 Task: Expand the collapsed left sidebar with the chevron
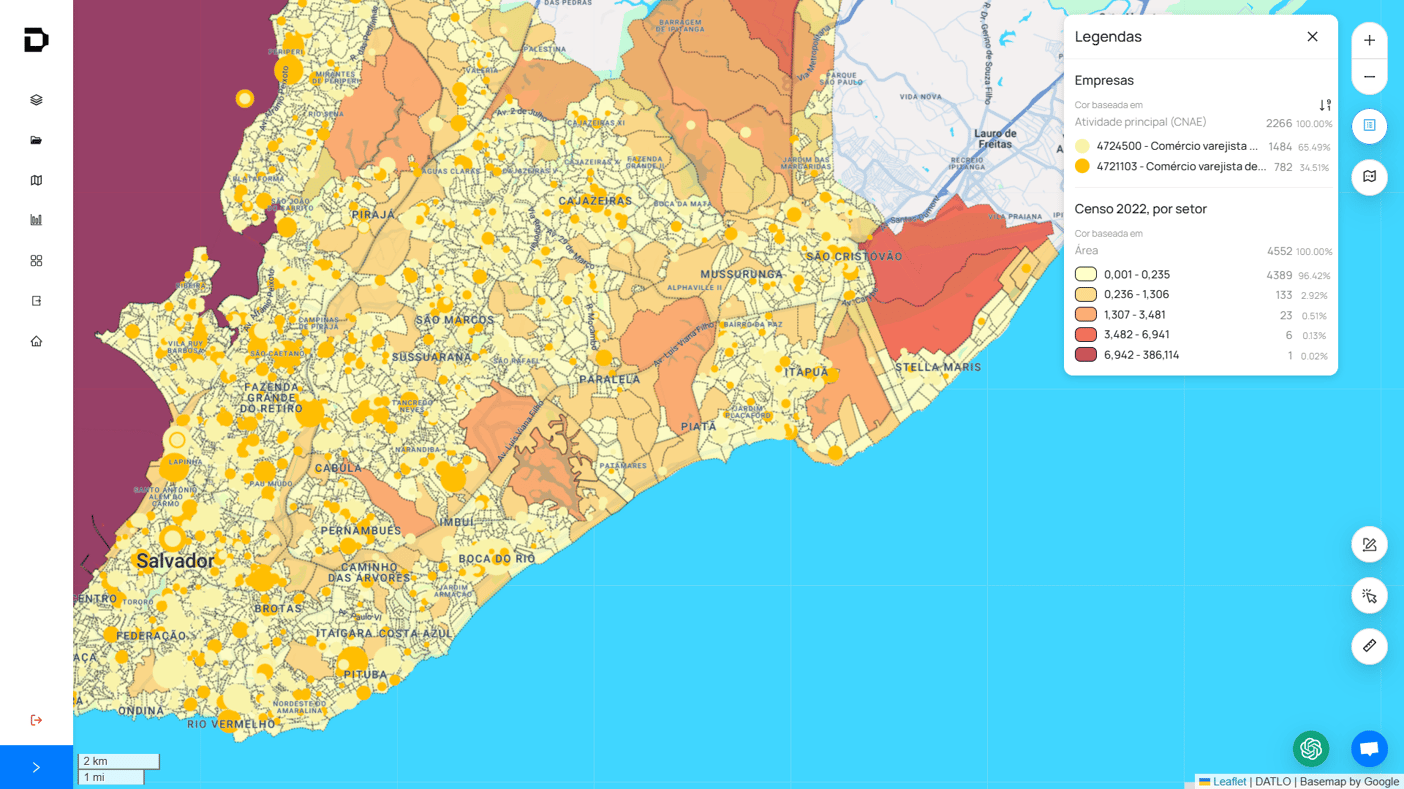[36, 766]
